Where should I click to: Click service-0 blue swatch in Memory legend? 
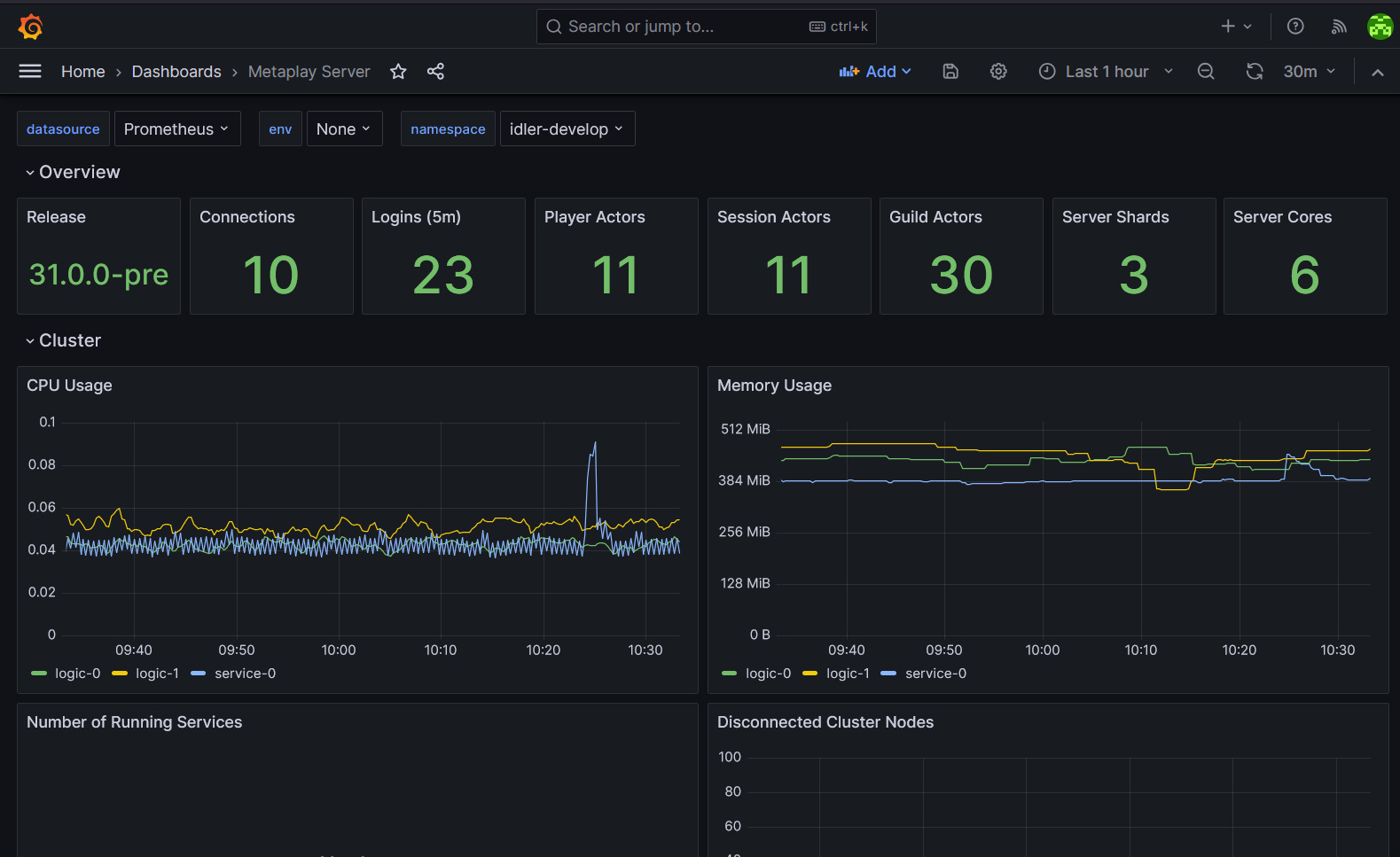[888, 674]
